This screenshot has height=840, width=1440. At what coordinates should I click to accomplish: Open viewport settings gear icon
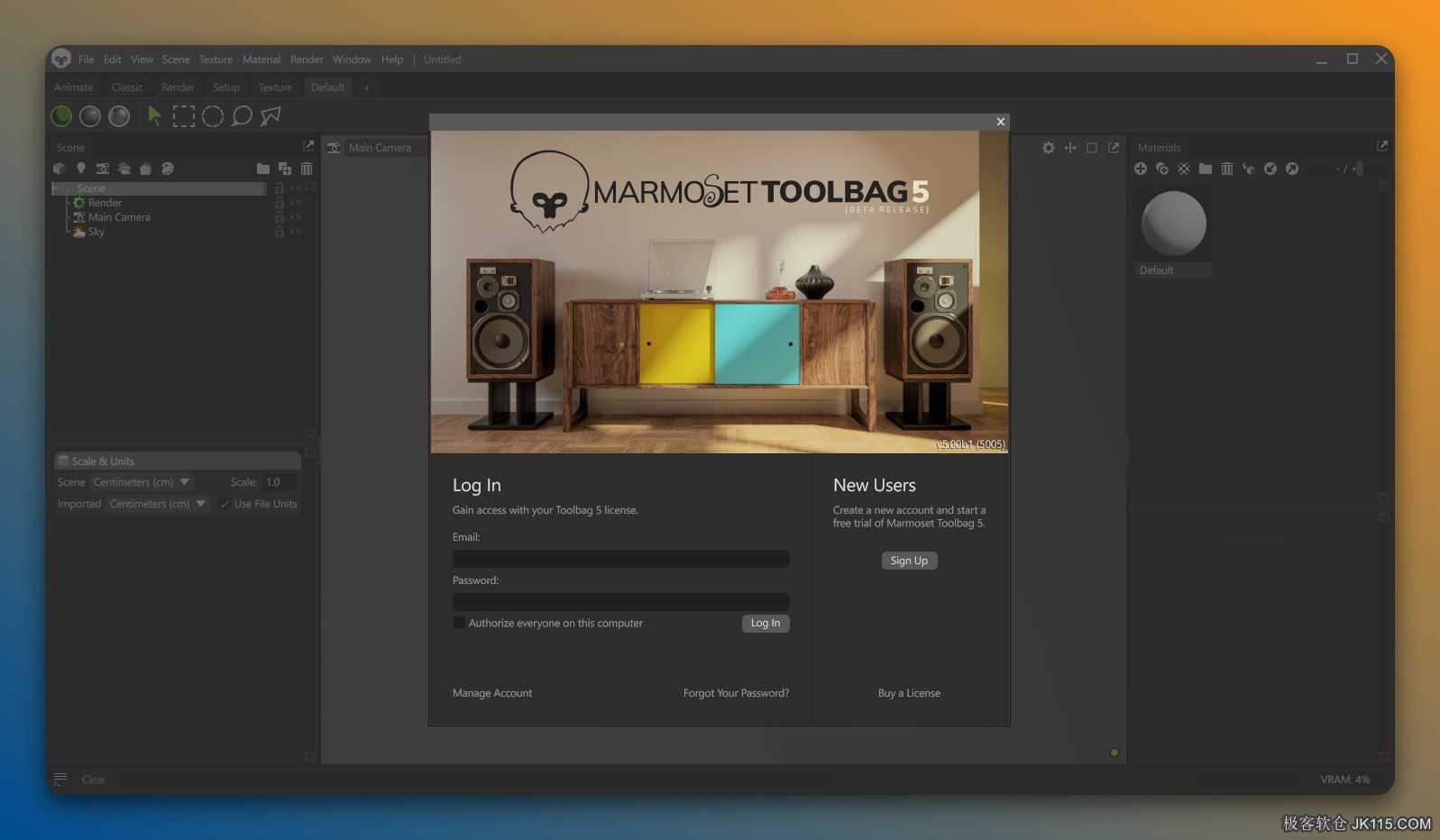coord(1049,148)
